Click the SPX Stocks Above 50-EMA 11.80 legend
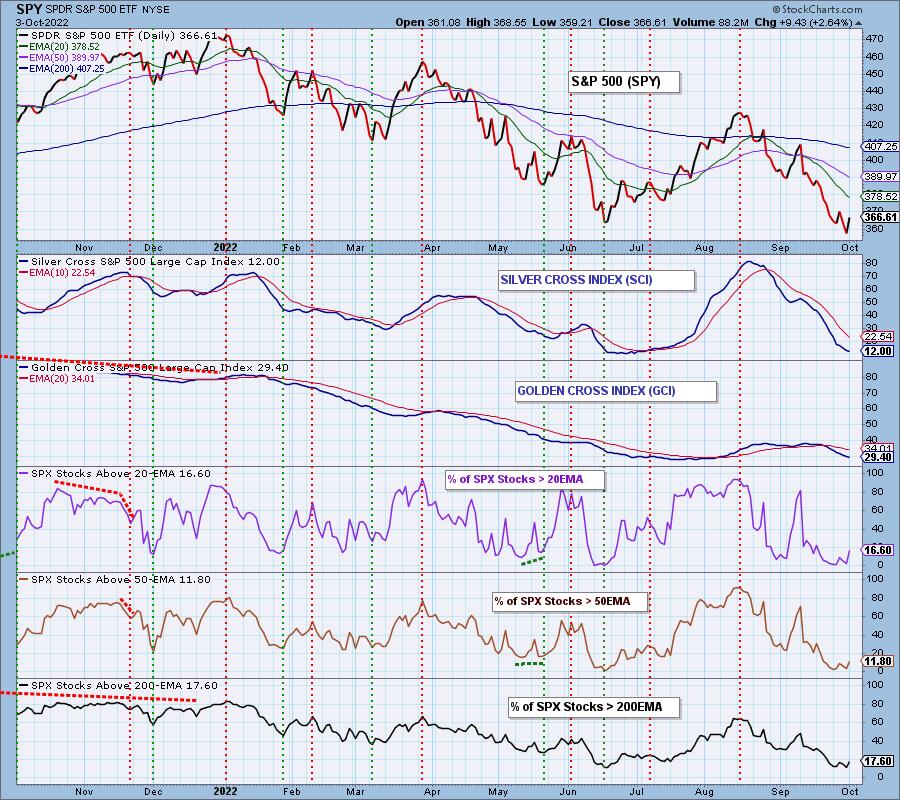Viewport: 900px width, 800px height. tap(115, 580)
